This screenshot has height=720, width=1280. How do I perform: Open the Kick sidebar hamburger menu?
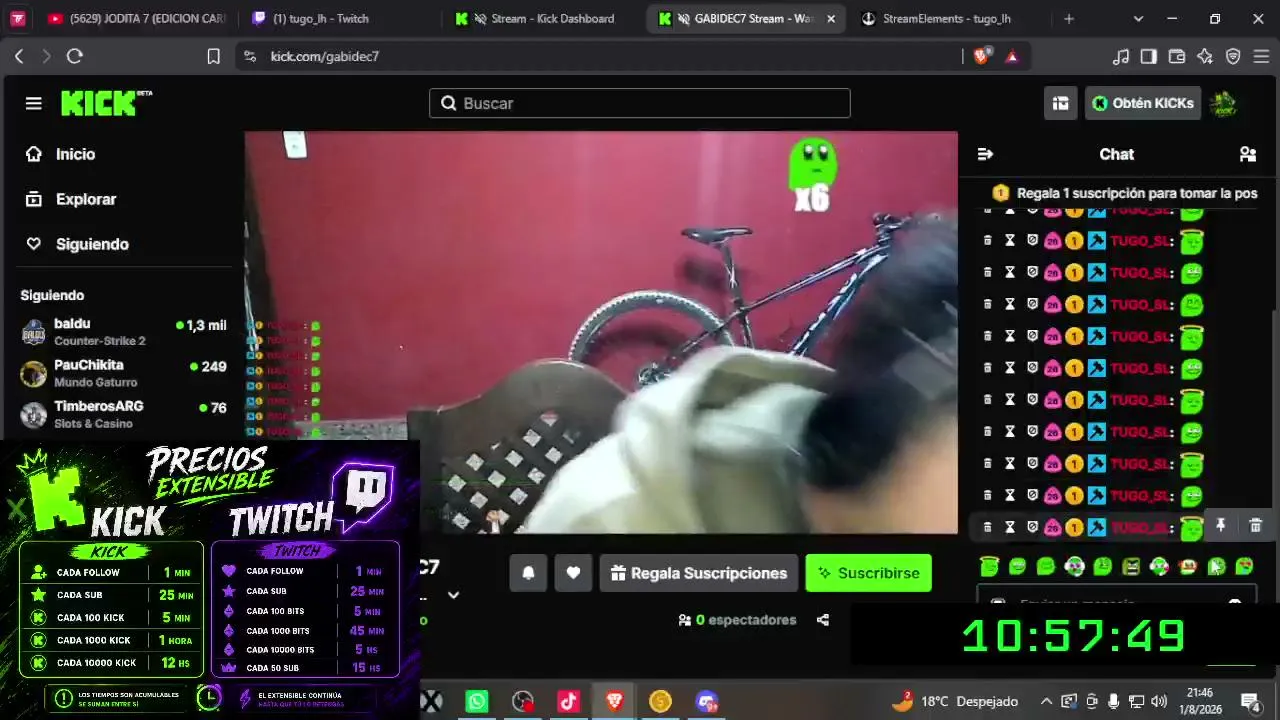coord(34,103)
